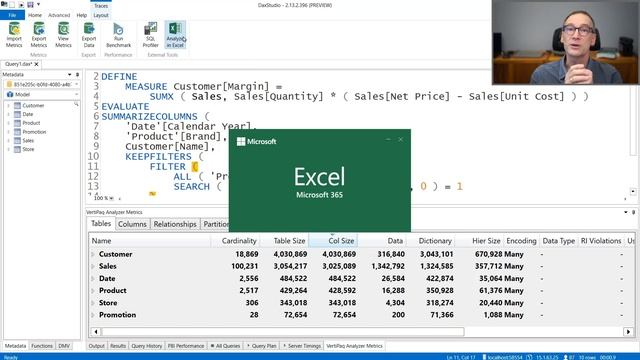Launch SQL Profiler from External Tools
The height and width of the screenshot is (360, 640).
(x=151, y=35)
